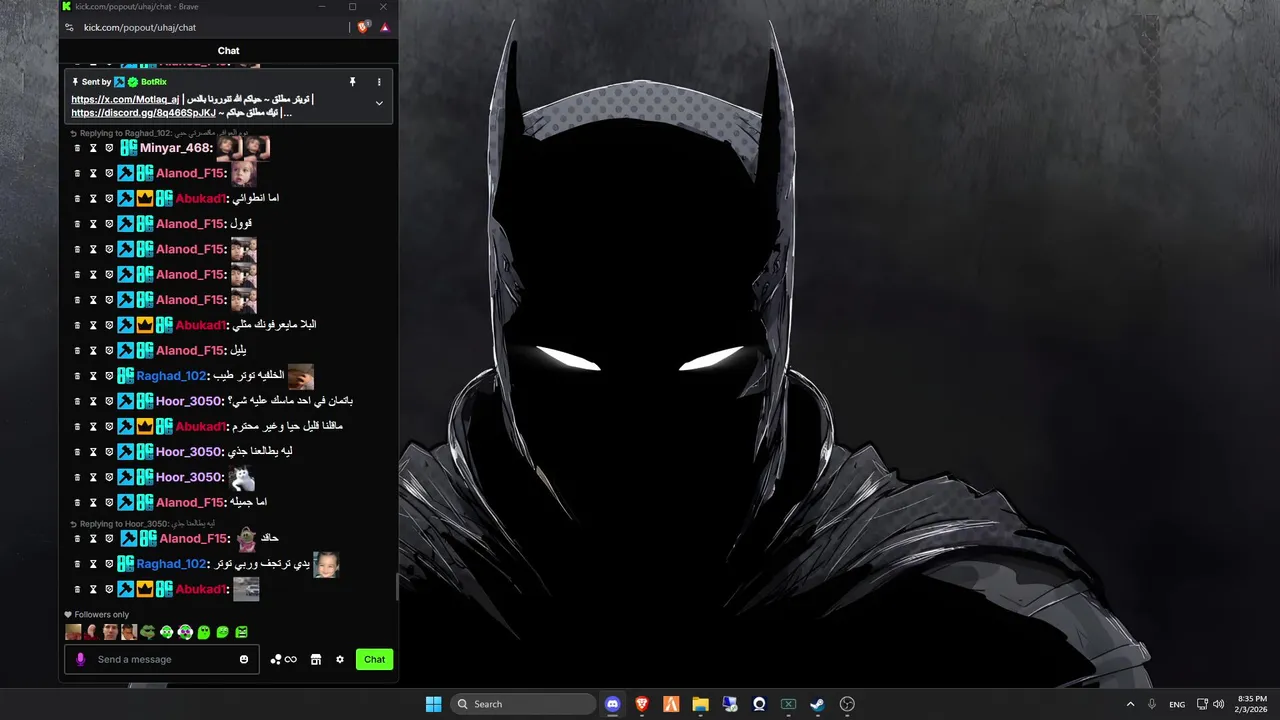Click the Kick logo in window title bar
The image size is (1280, 720).
tap(68, 6)
